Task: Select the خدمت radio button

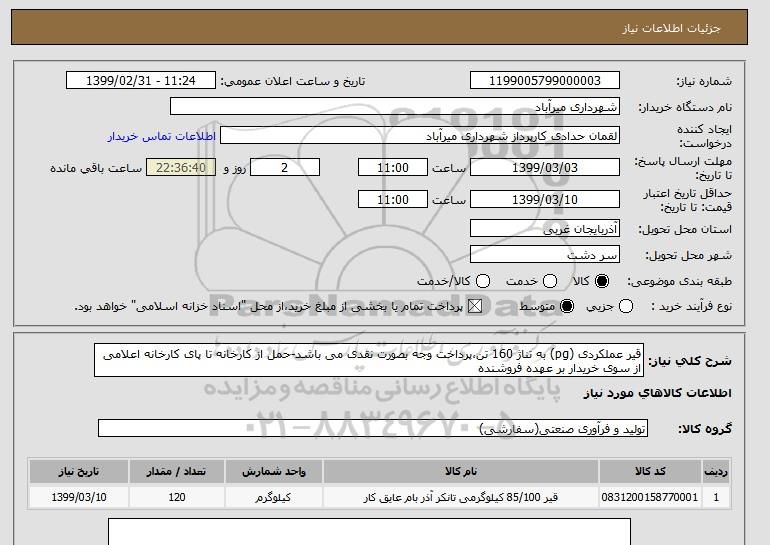Action: pos(550,281)
